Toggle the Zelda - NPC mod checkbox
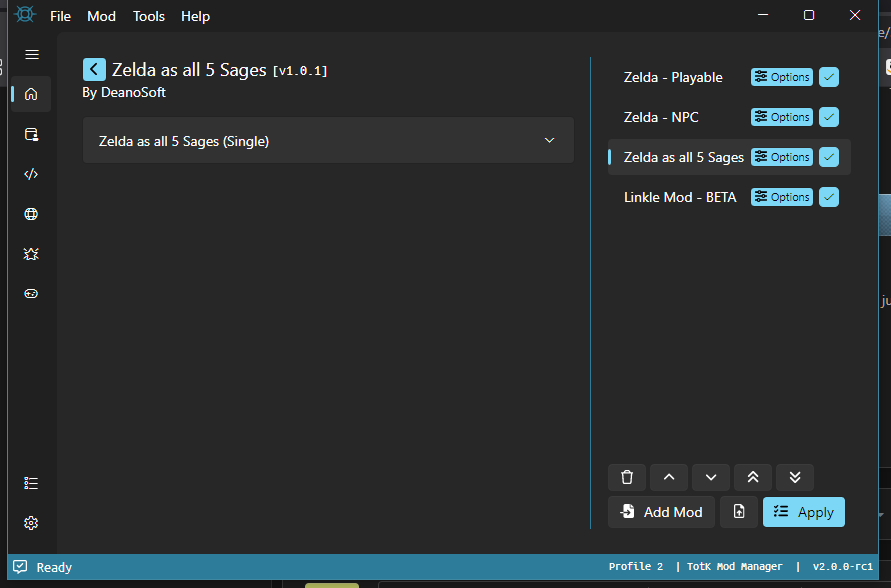 [829, 117]
